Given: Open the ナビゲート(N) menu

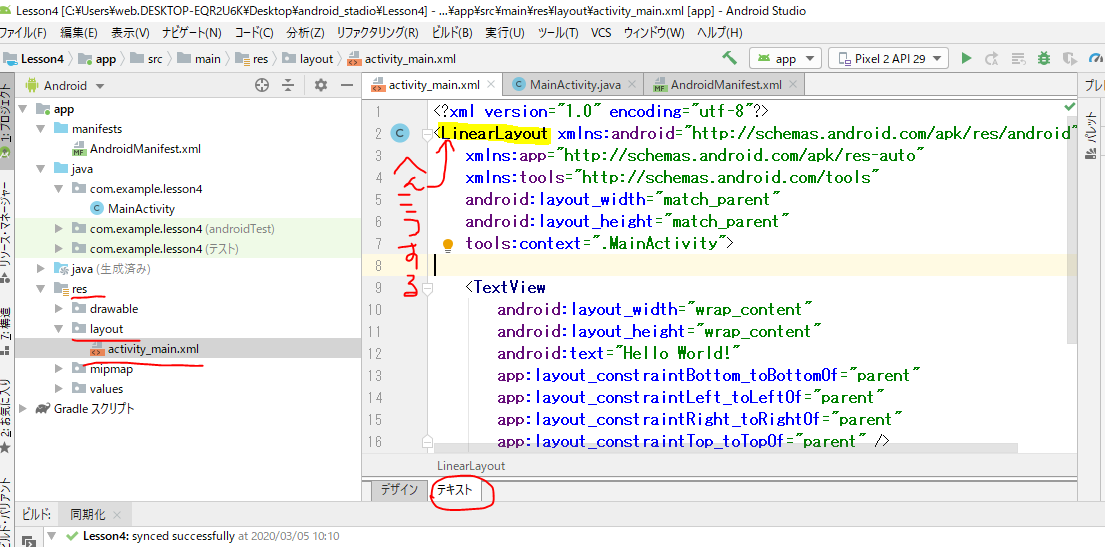Looking at the screenshot, I should point(192,32).
